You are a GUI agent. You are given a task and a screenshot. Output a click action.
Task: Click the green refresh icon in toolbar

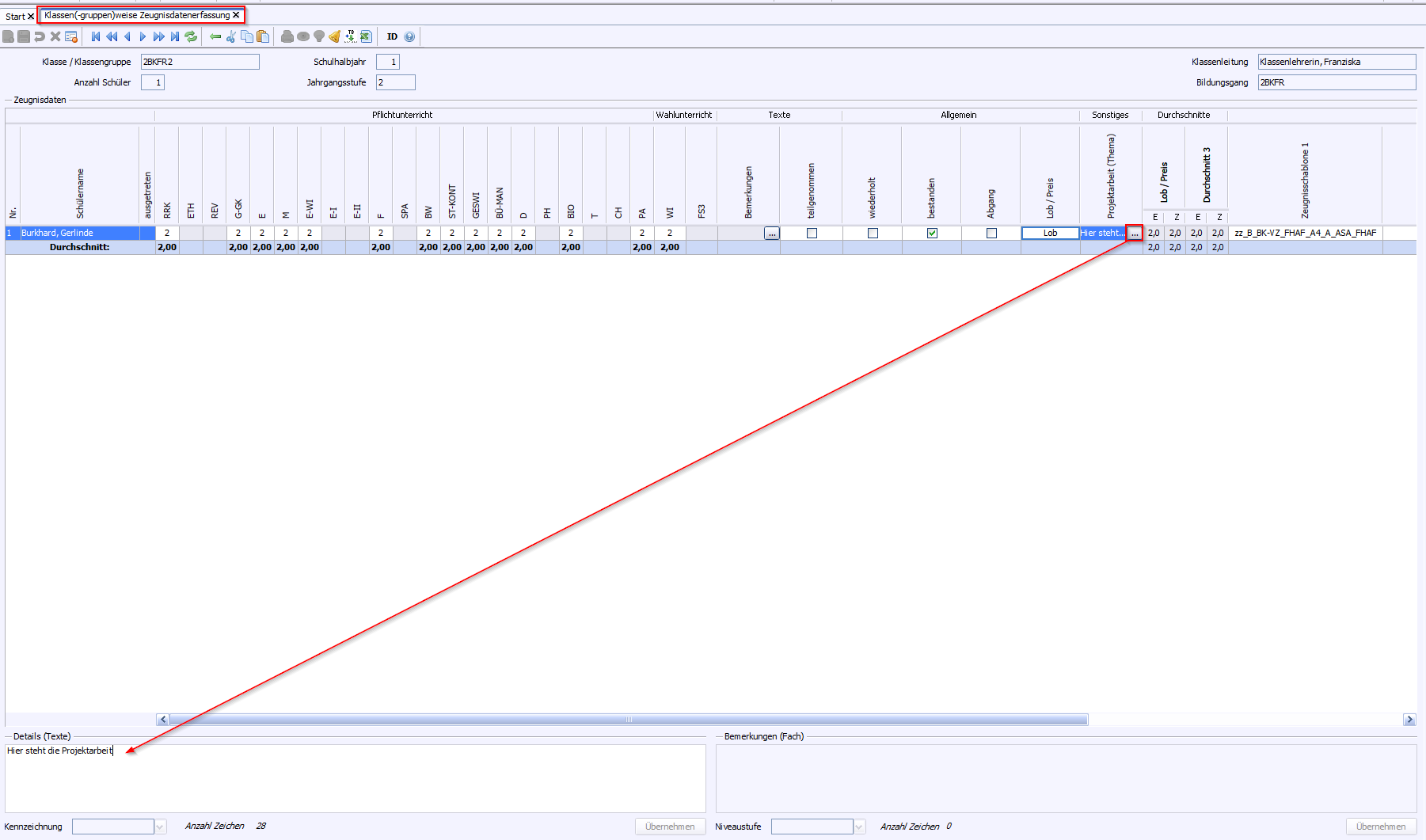191,36
